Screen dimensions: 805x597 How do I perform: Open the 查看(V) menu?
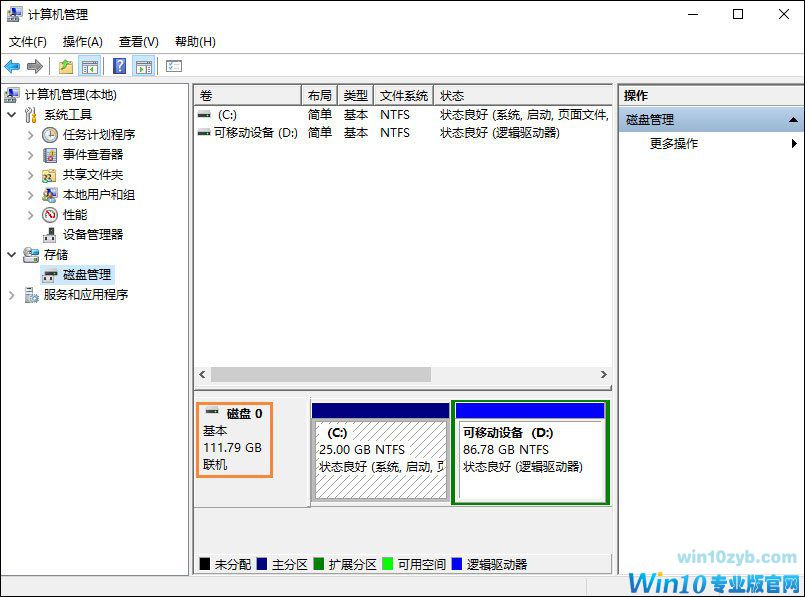(x=135, y=41)
